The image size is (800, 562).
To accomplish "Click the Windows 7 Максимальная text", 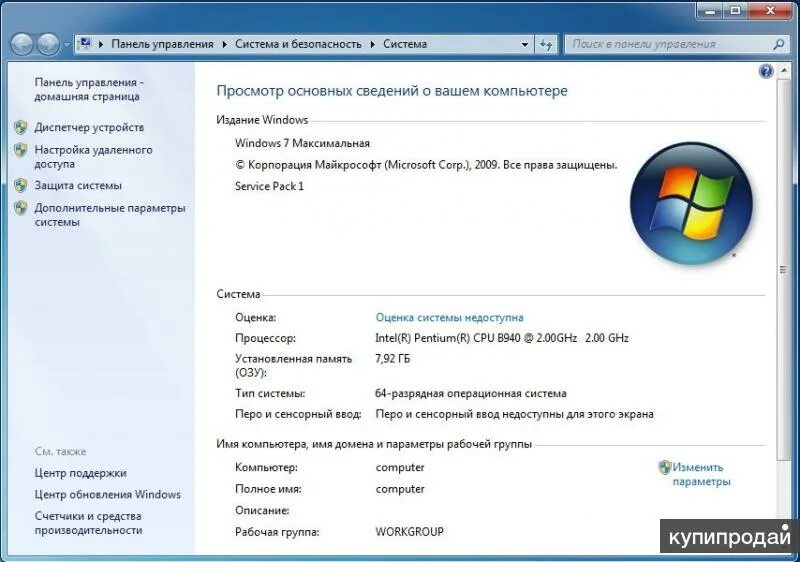I will pos(303,143).
